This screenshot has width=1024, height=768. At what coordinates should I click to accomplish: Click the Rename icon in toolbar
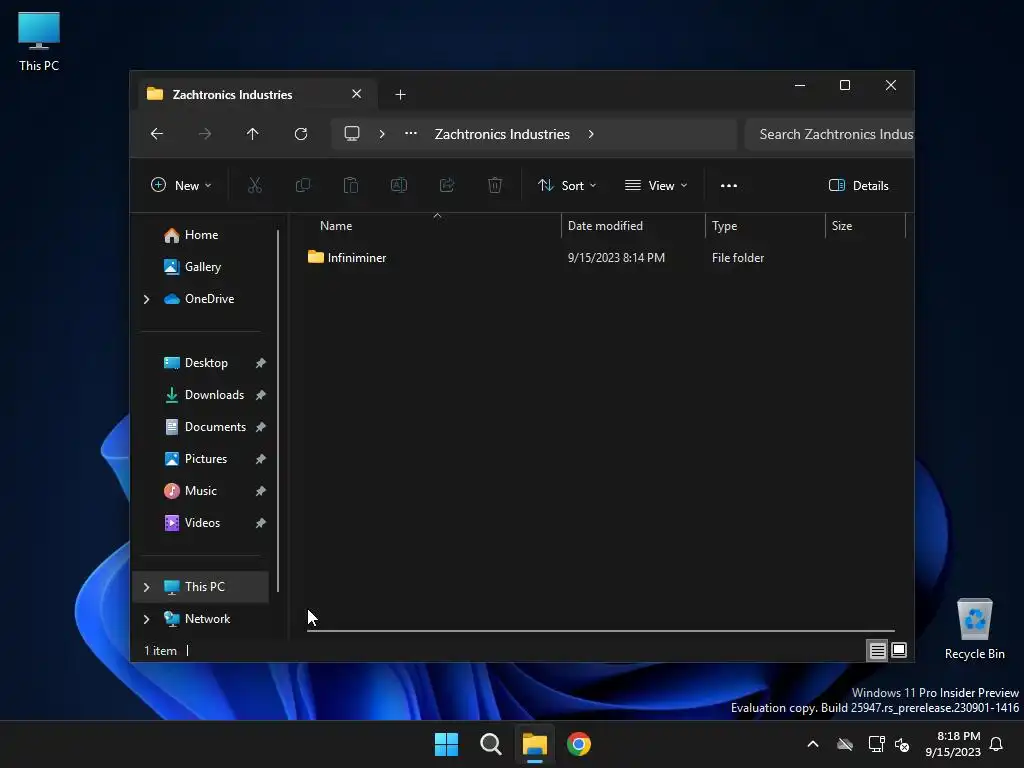398,185
